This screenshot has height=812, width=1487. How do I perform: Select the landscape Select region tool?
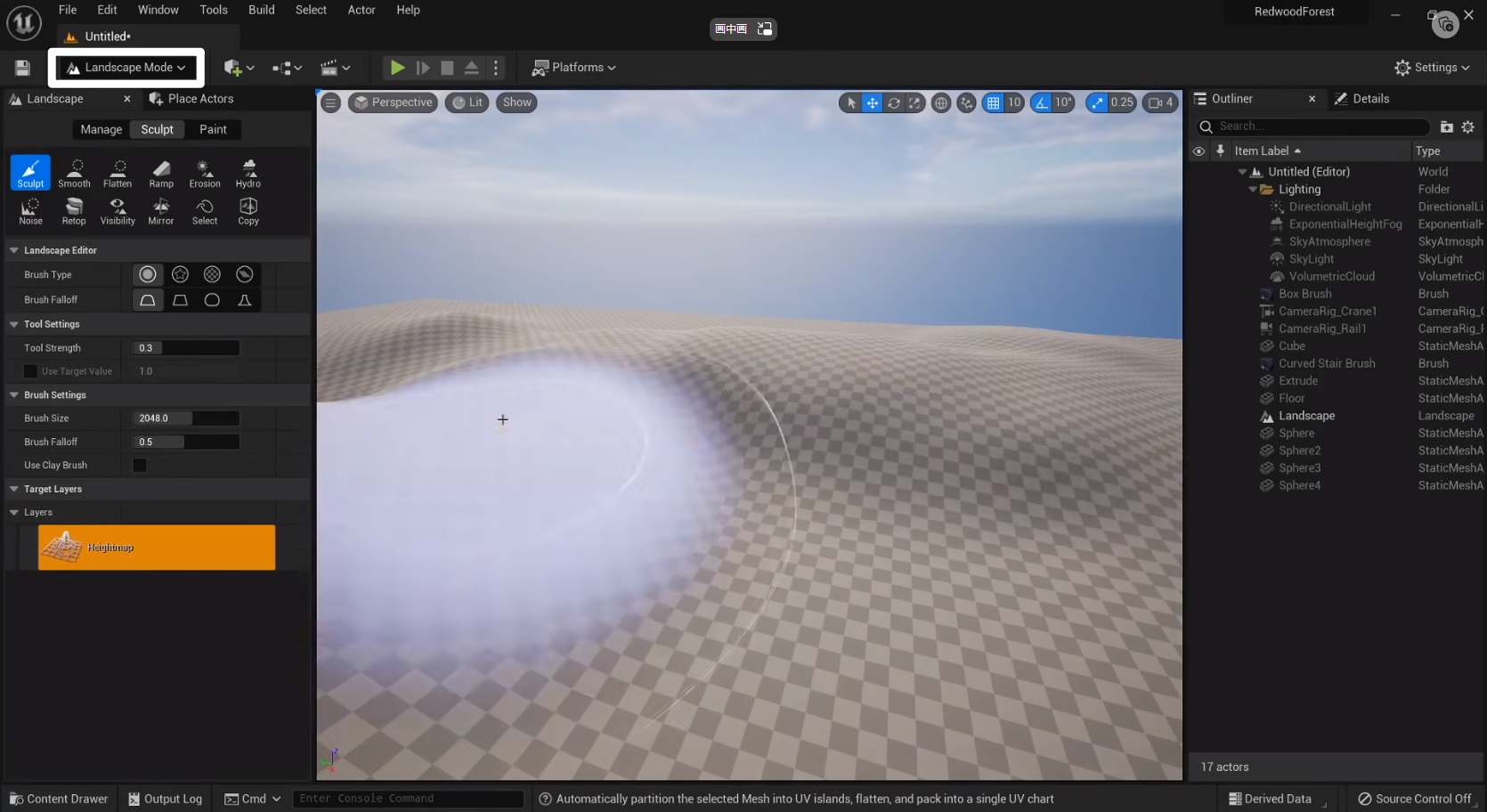pyautogui.click(x=205, y=211)
